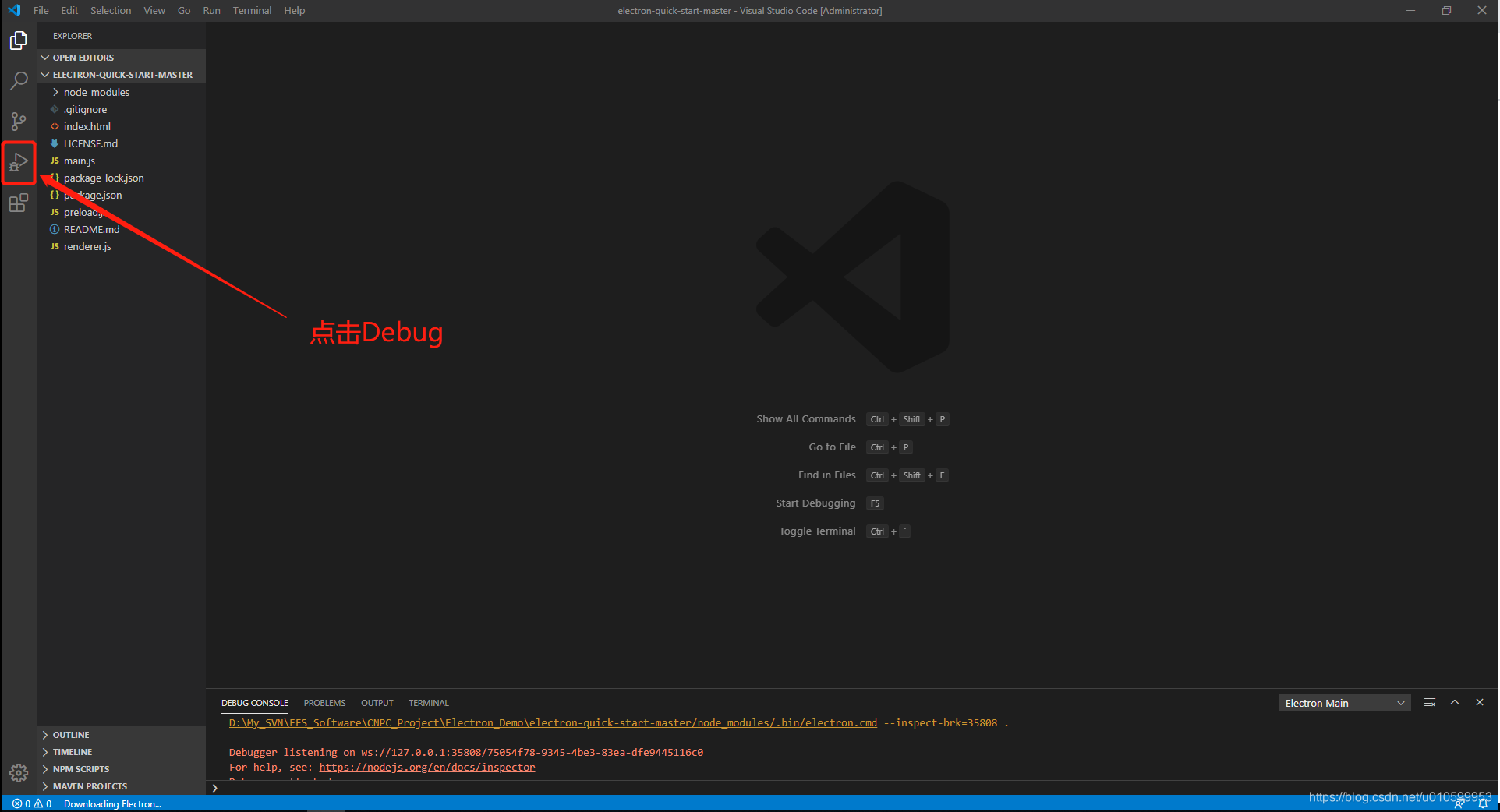This screenshot has width=1500, height=812.
Task: Switch to the Output tab
Action: click(x=377, y=703)
